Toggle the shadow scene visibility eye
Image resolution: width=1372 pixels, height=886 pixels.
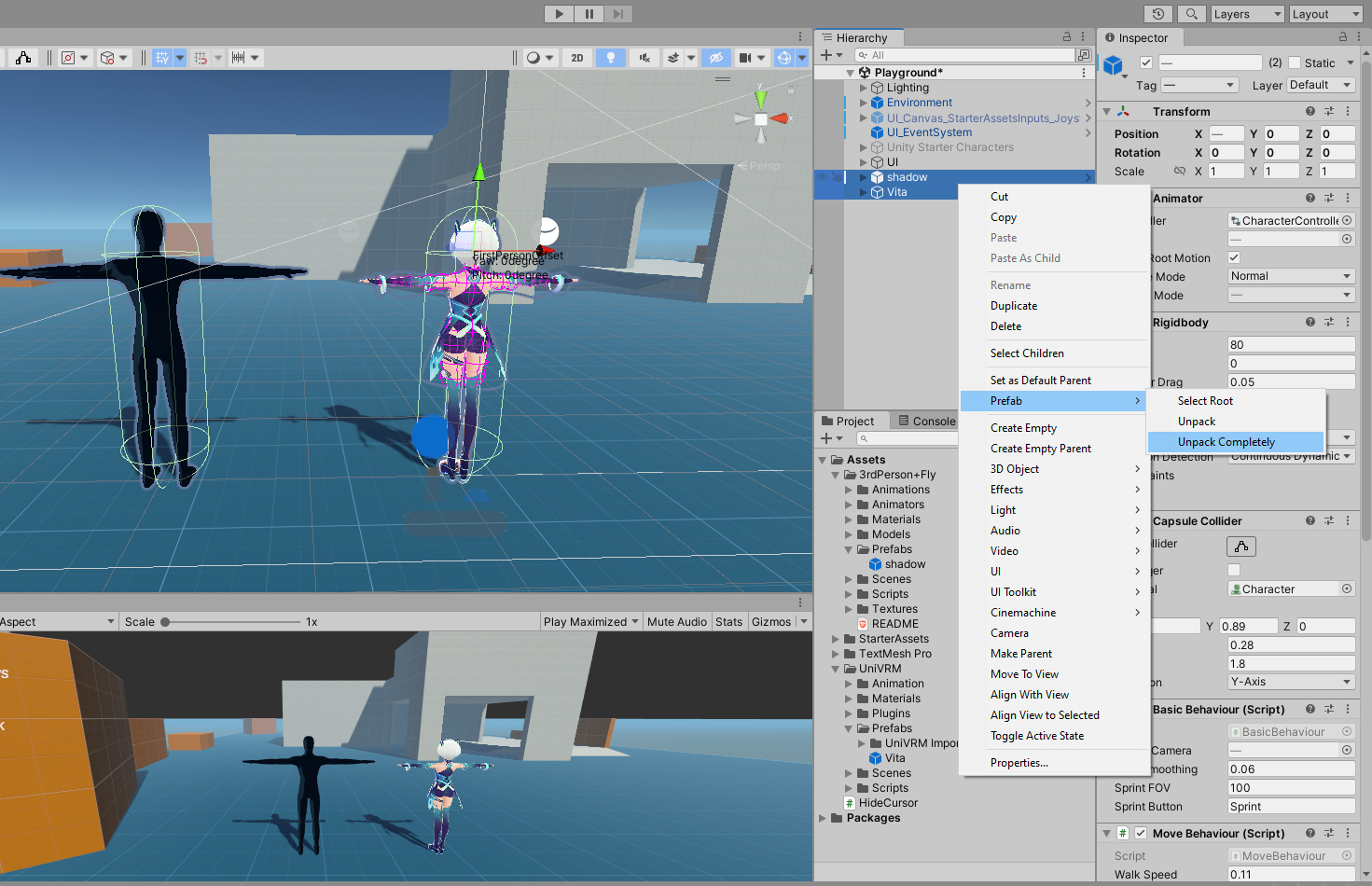pos(822,177)
